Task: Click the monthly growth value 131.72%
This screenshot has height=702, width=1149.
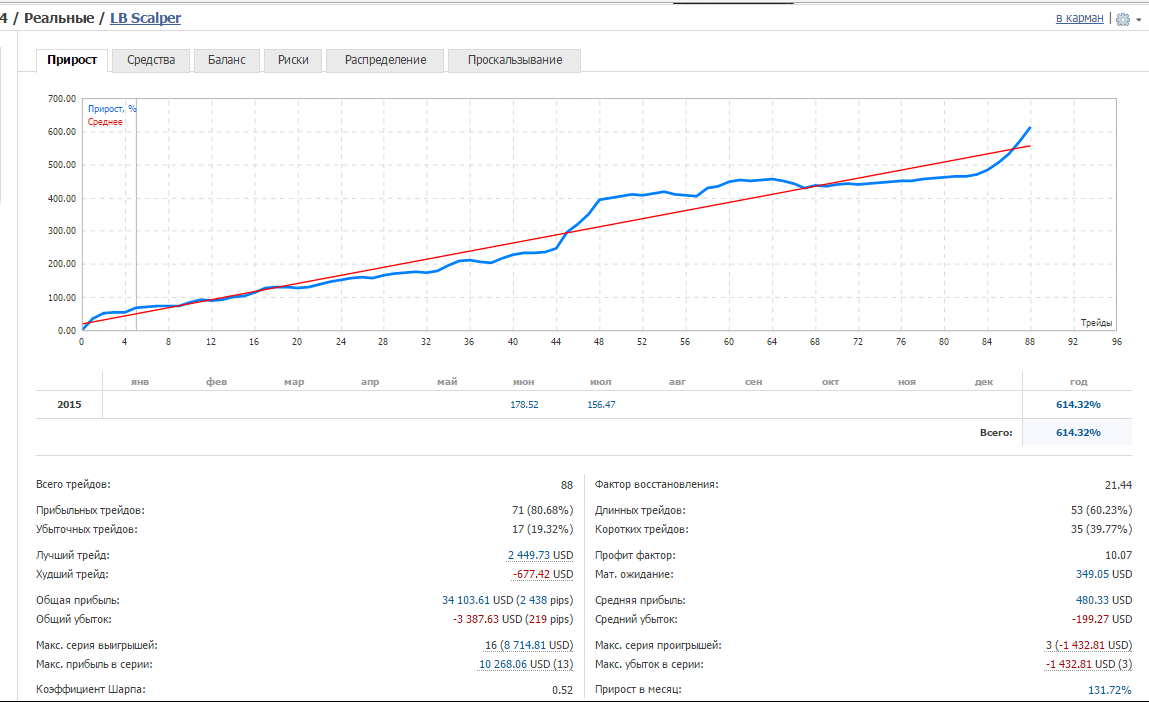Action: [1110, 690]
